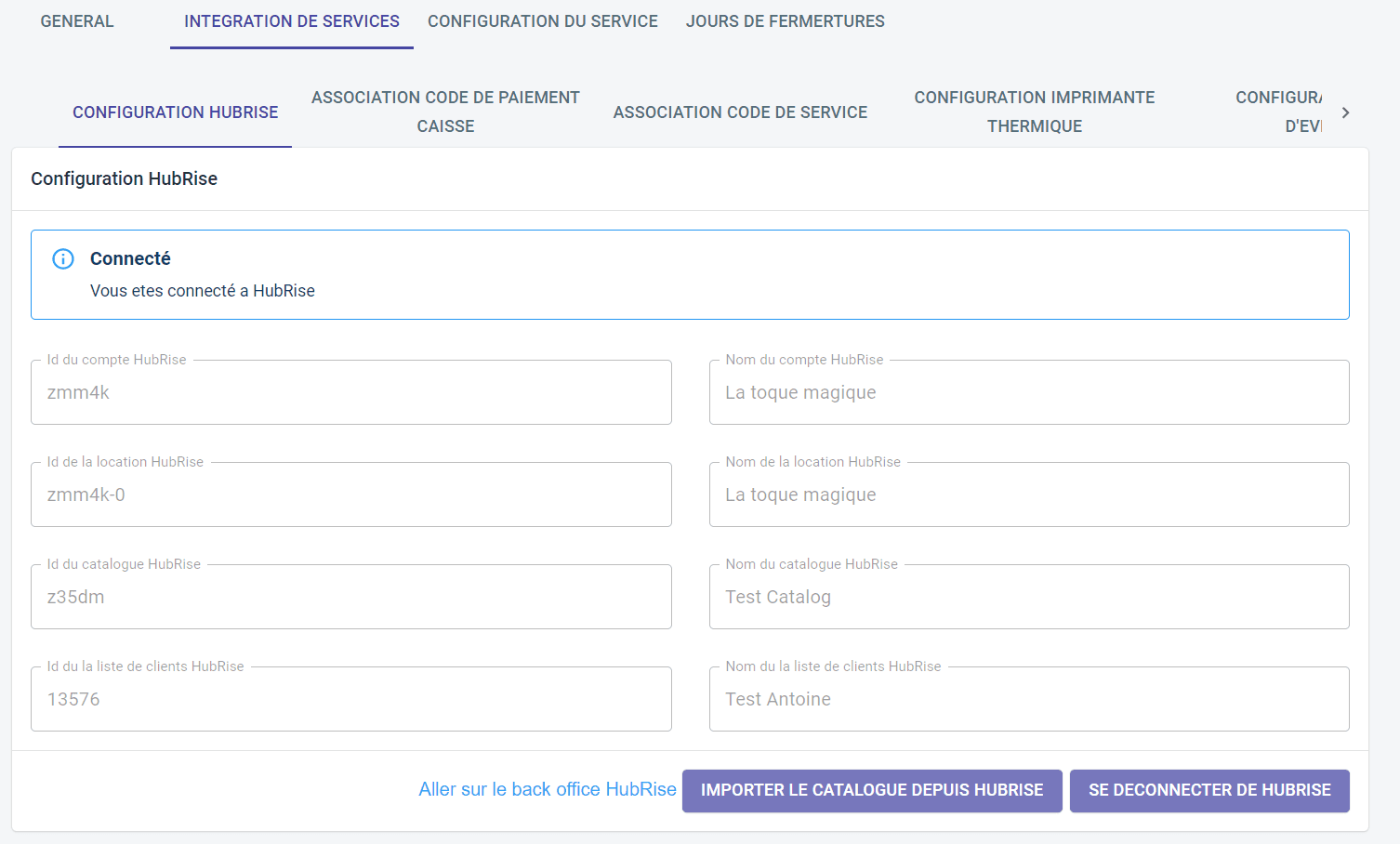Switch to ASSOCIATION CODE DE SERVICE tab

point(740,112)
